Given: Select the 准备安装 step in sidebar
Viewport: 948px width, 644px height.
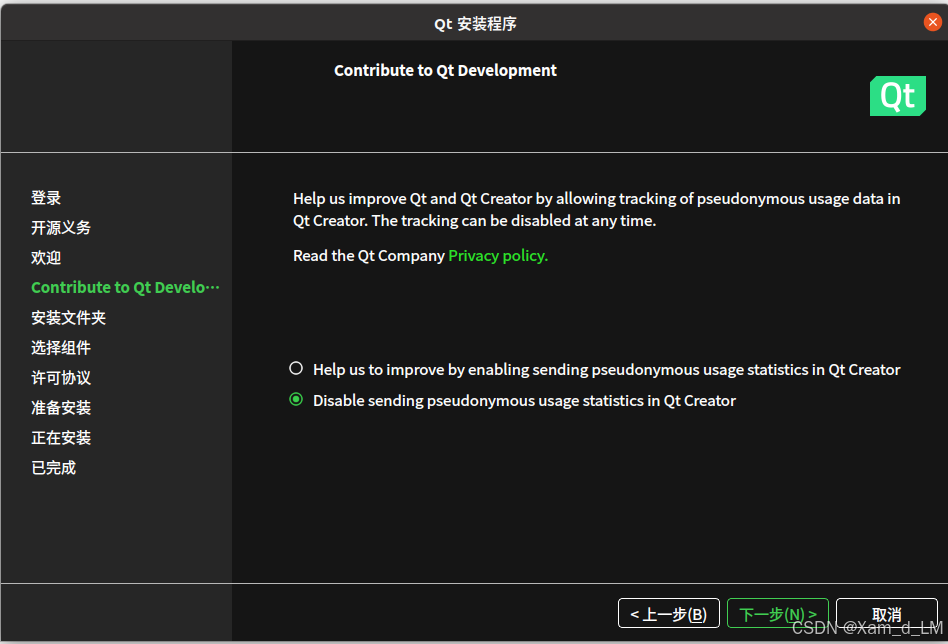Looking at the screenshot, I should (61, 408).
